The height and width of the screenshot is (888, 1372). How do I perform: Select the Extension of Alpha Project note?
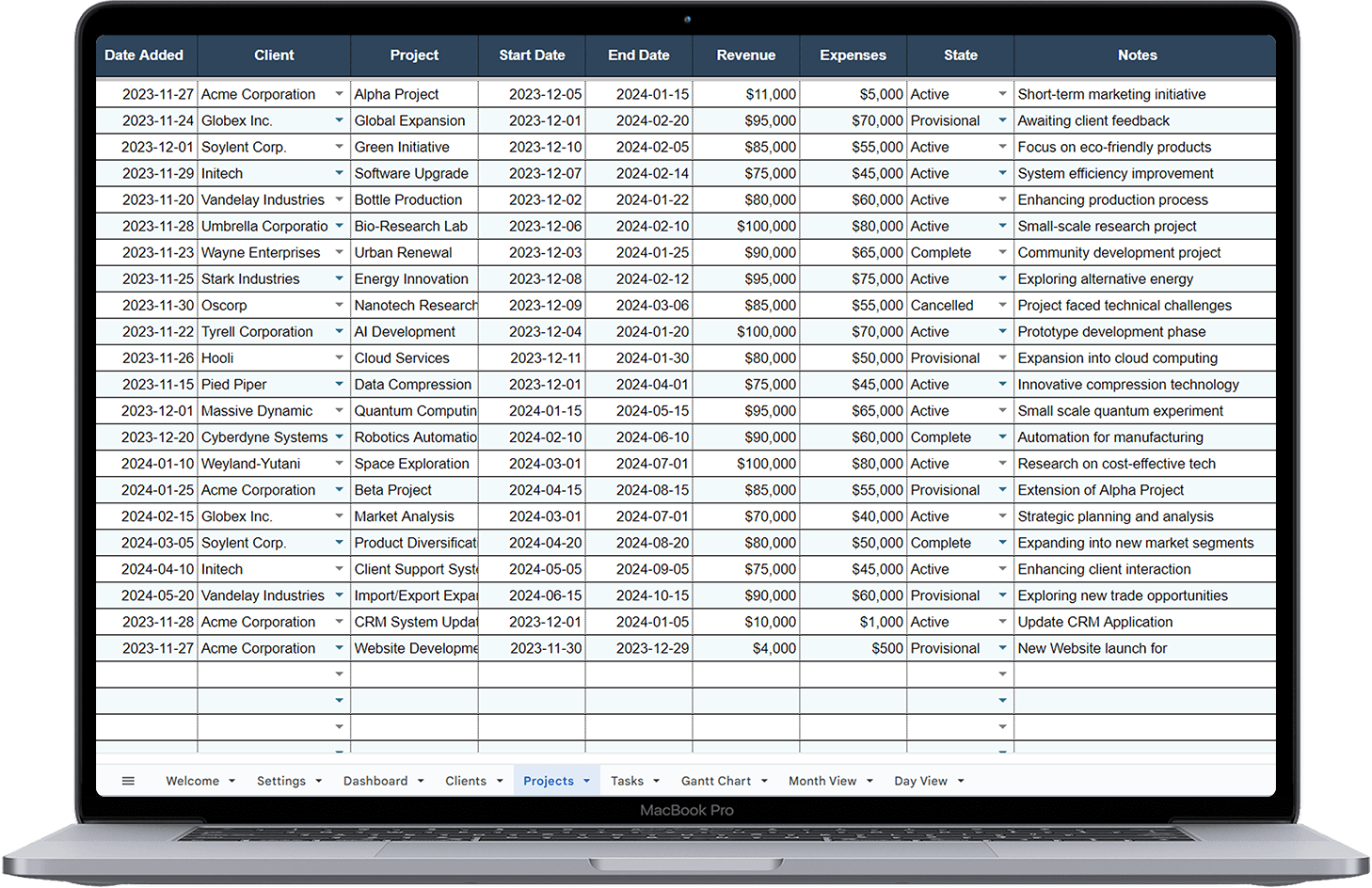coord(1145,489)
